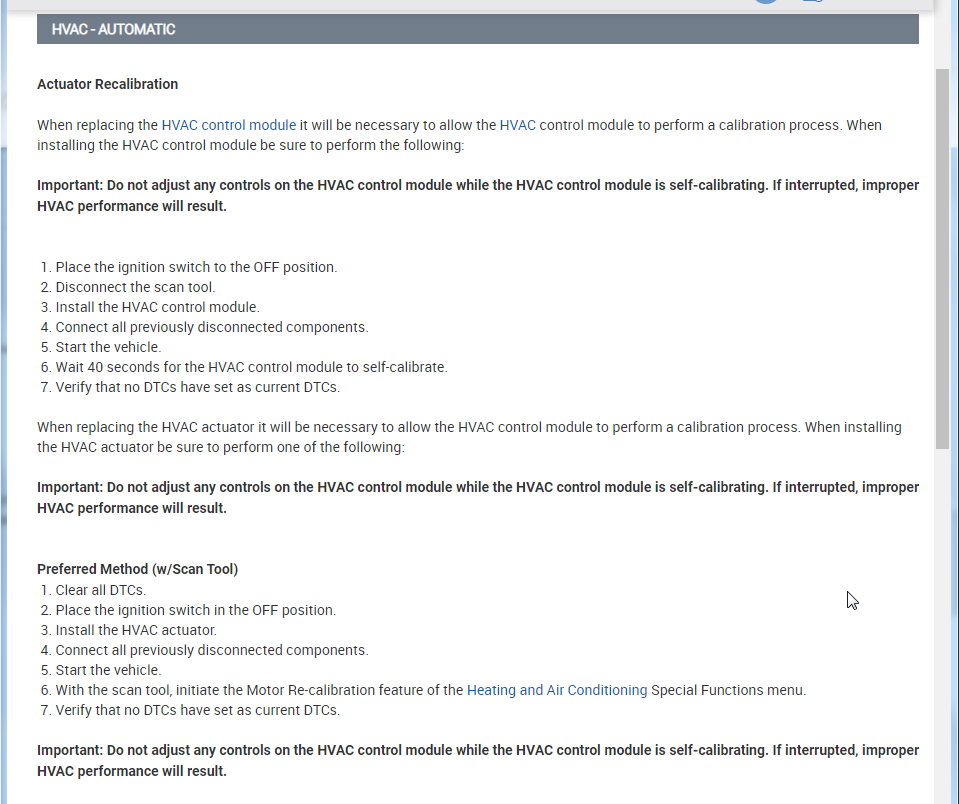Image resolution: width=959 pixels, height=804 pixels.
Task: Click "Place the ignition switch in the OFF position"
Action: click(x=196, y=610)
